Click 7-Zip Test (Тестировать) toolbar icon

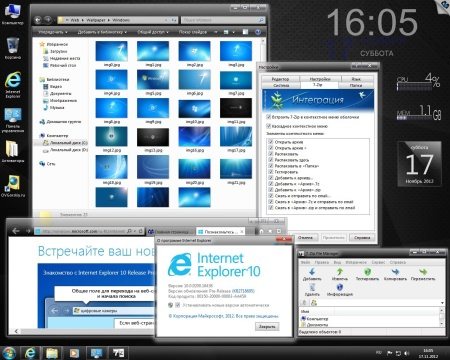coord(367,272)
